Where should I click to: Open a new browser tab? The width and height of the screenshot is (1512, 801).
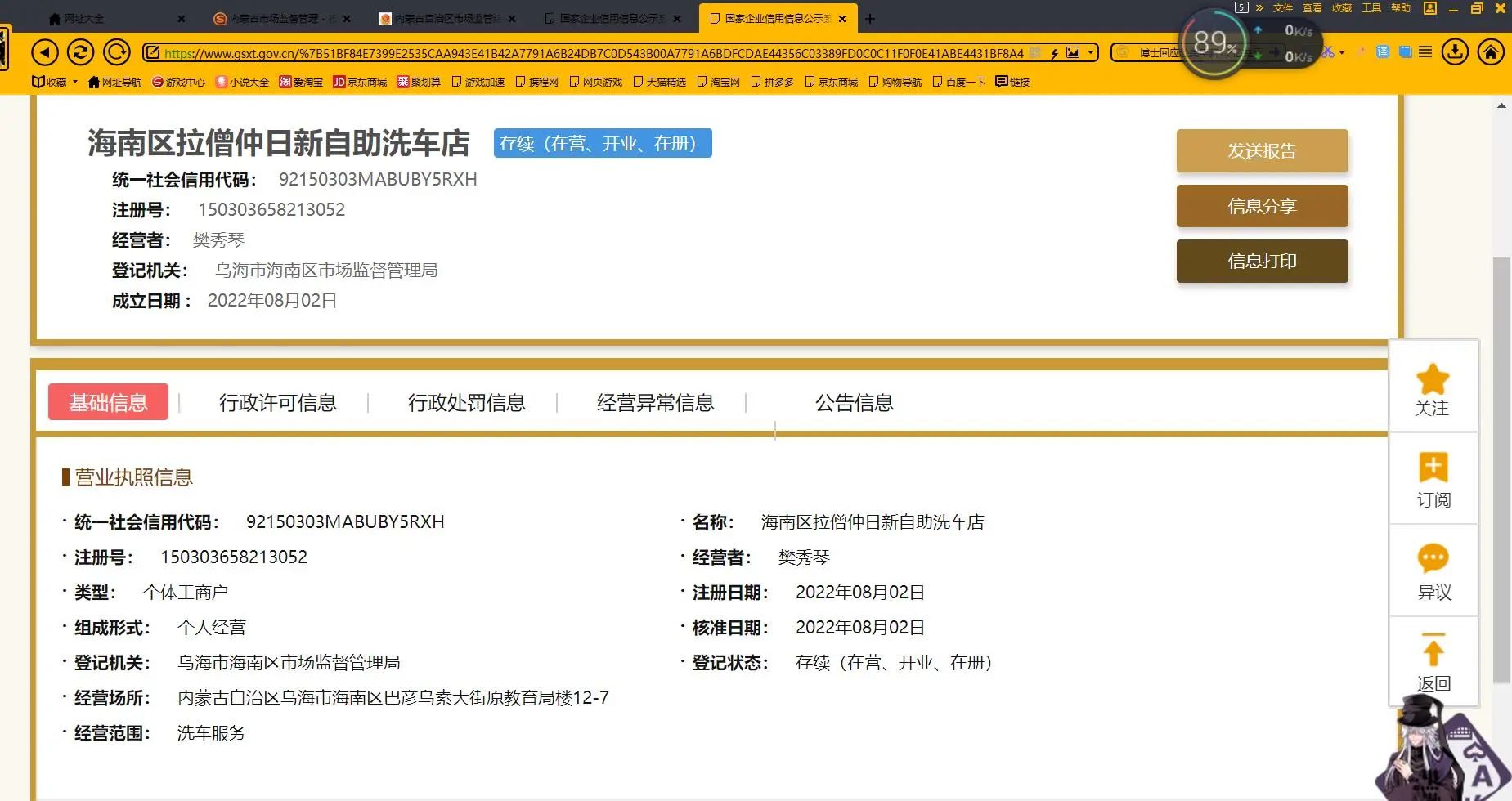click(x=870, y=19)
